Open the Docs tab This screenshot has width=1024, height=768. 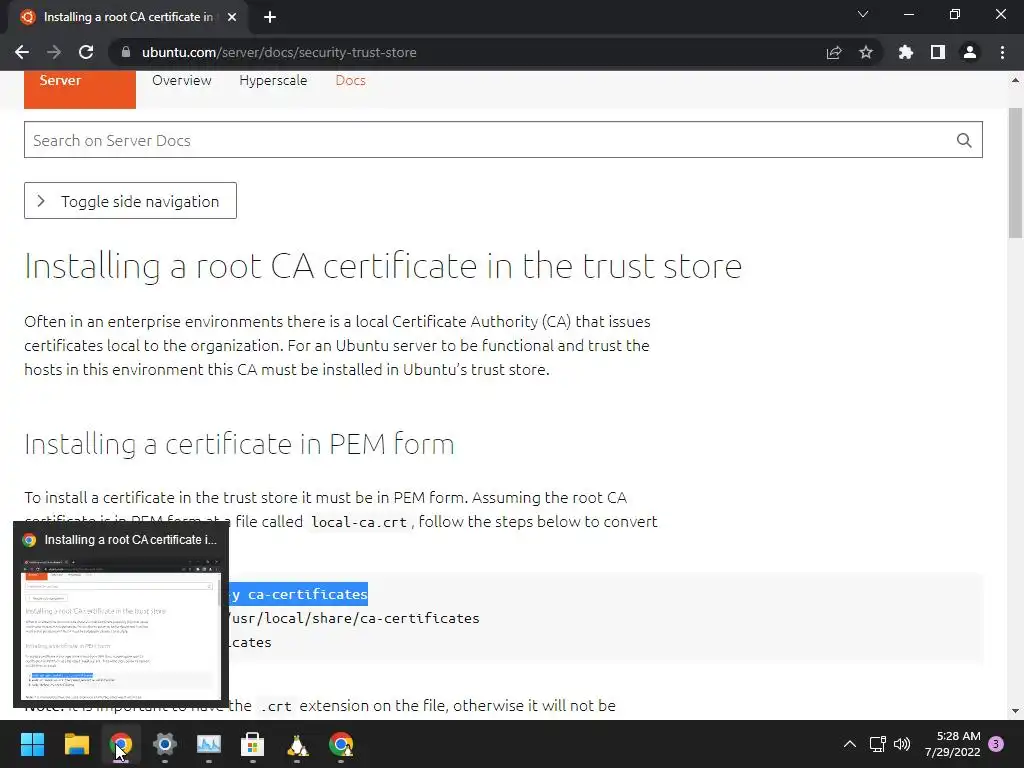click(351, 80)
